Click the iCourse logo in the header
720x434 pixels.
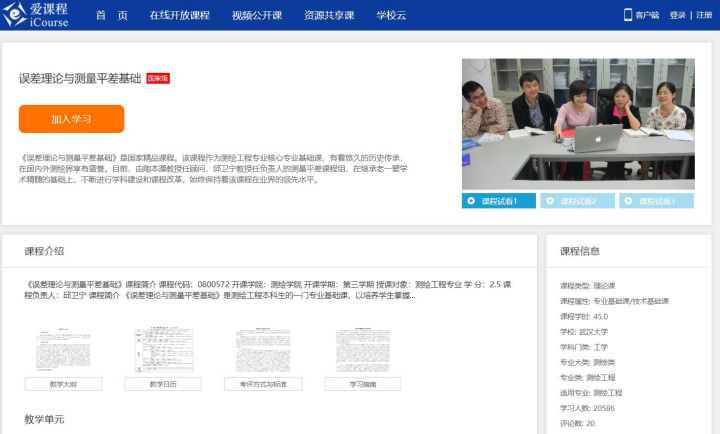[x=40, y=14]
